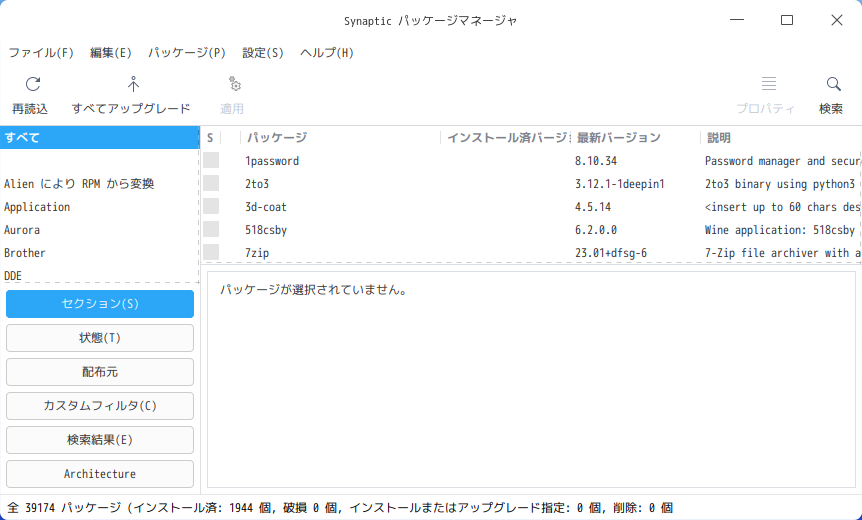Click the Search (検索) magnifier icon
The image size is (862, 520).
pos(833,84)
